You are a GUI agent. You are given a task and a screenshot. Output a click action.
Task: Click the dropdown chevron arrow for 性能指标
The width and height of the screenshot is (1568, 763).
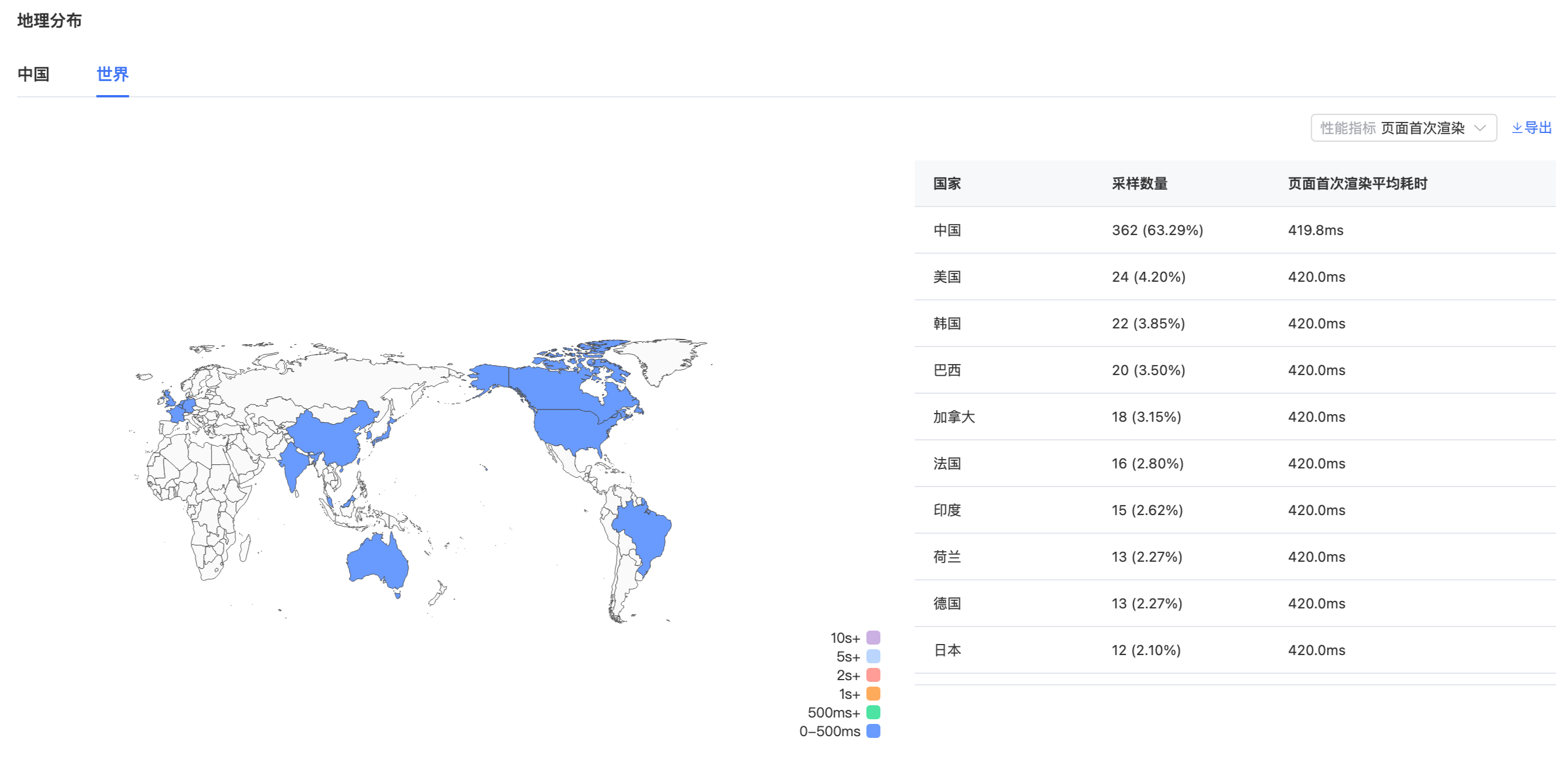pyautogui.click(x=1480, y=128)
